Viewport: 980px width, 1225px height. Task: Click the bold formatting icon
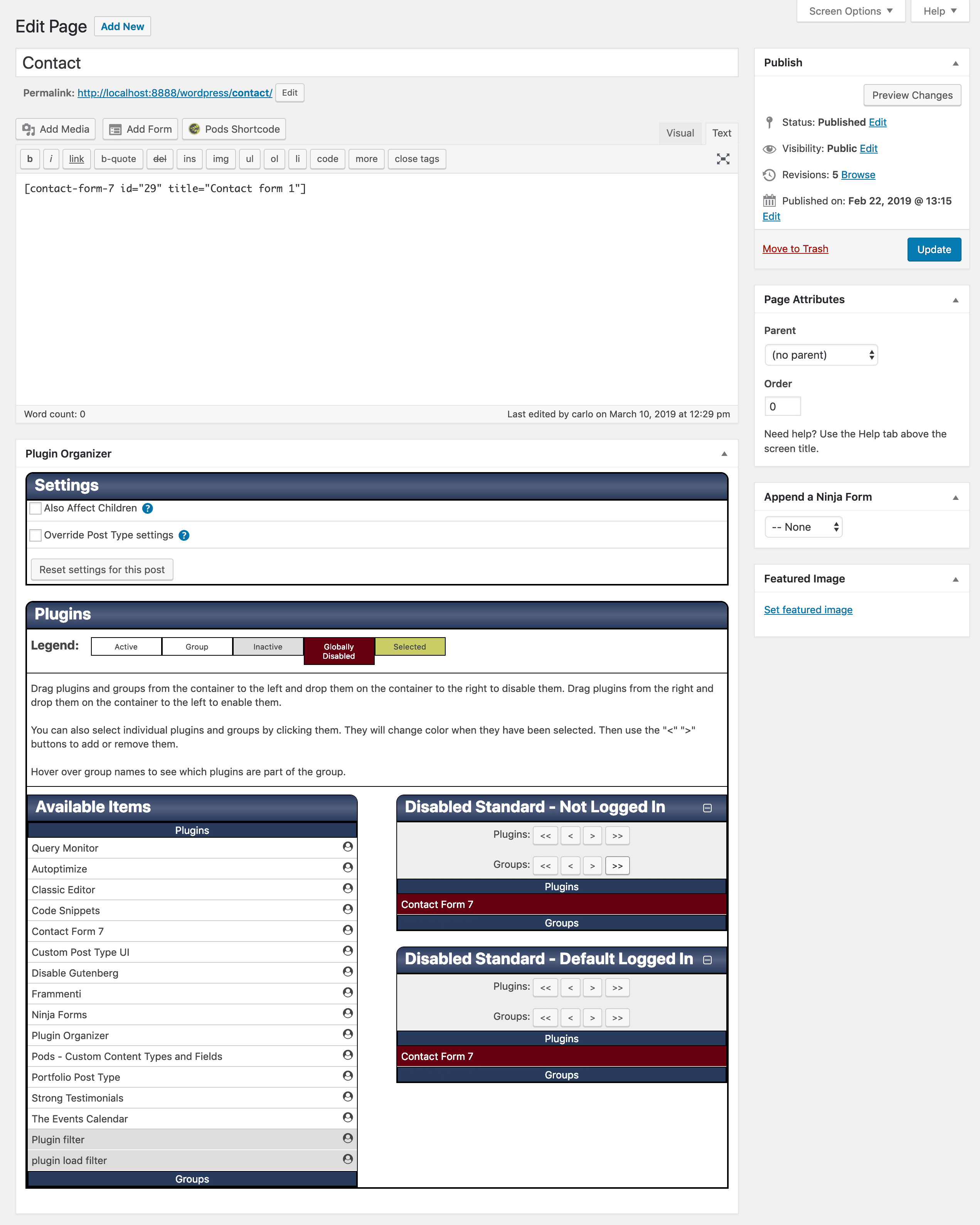[31, 159]
